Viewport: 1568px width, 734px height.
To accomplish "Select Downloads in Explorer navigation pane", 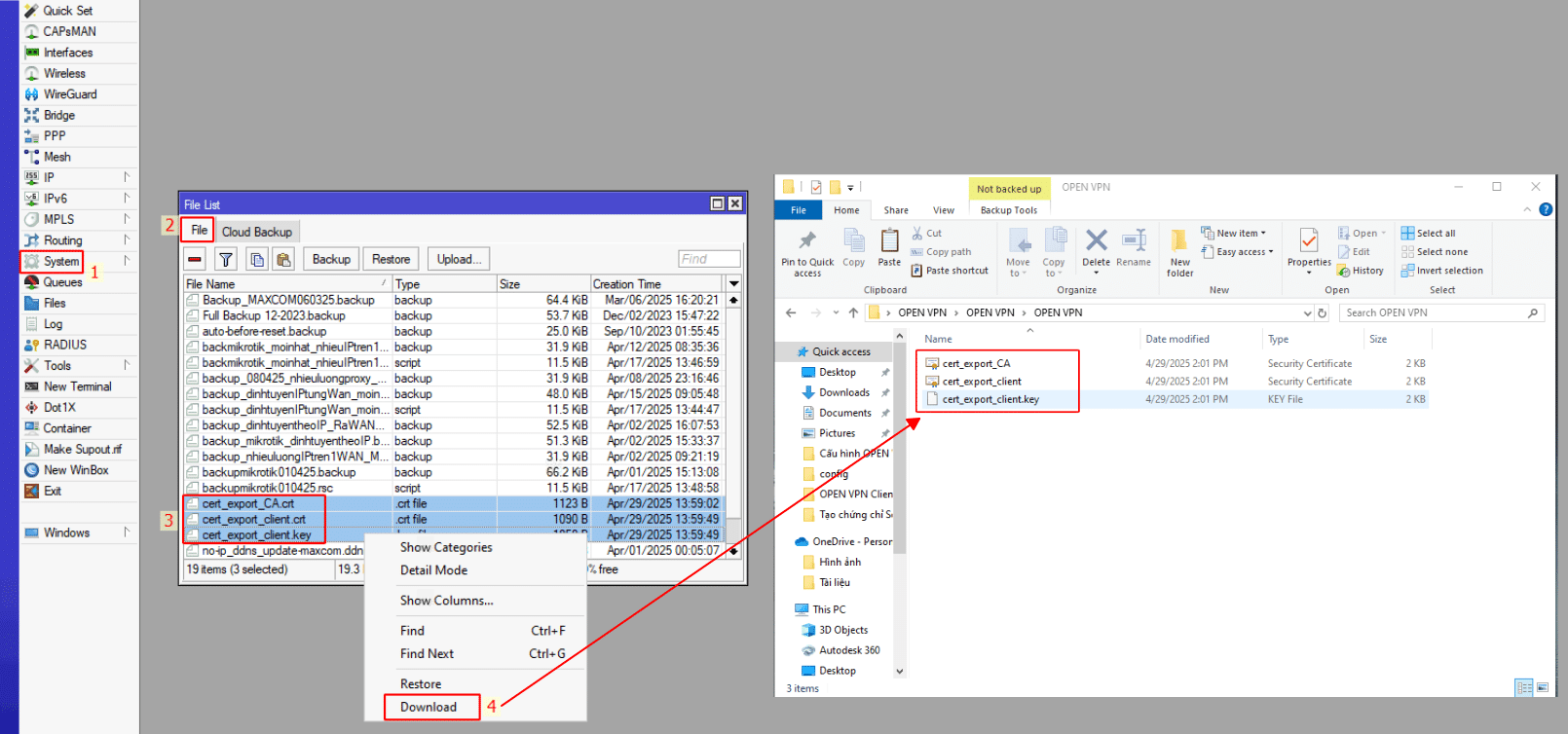I will 843,392.
